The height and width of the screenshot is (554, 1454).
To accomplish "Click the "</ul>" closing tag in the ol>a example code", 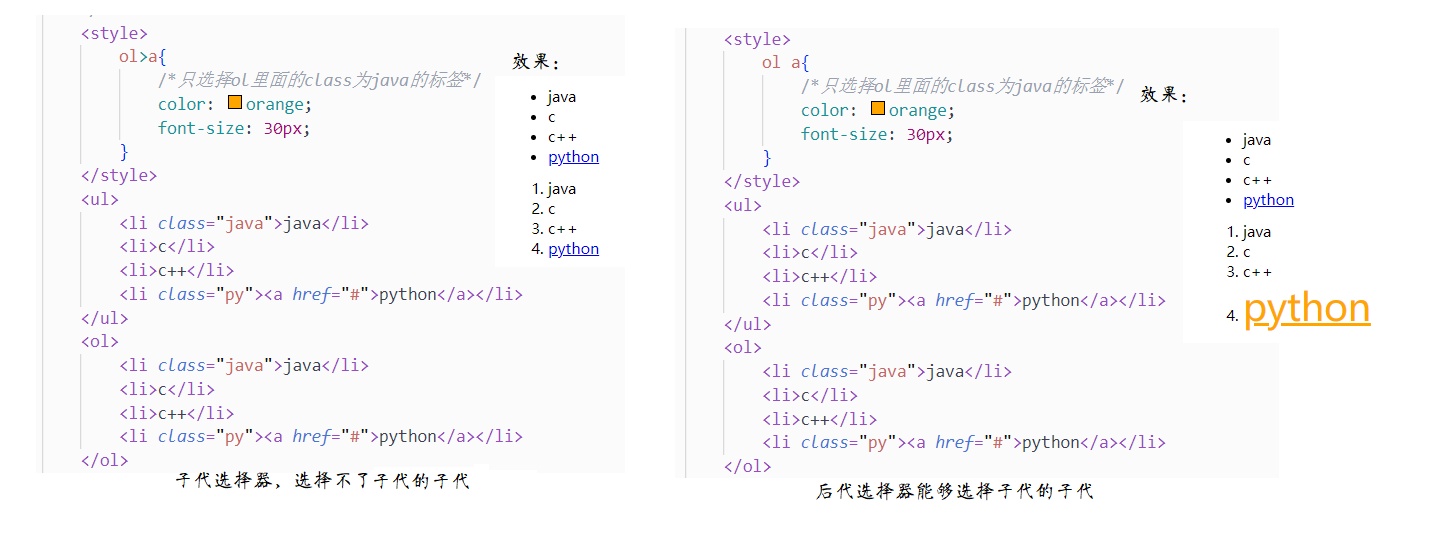I will coord(105,318).
